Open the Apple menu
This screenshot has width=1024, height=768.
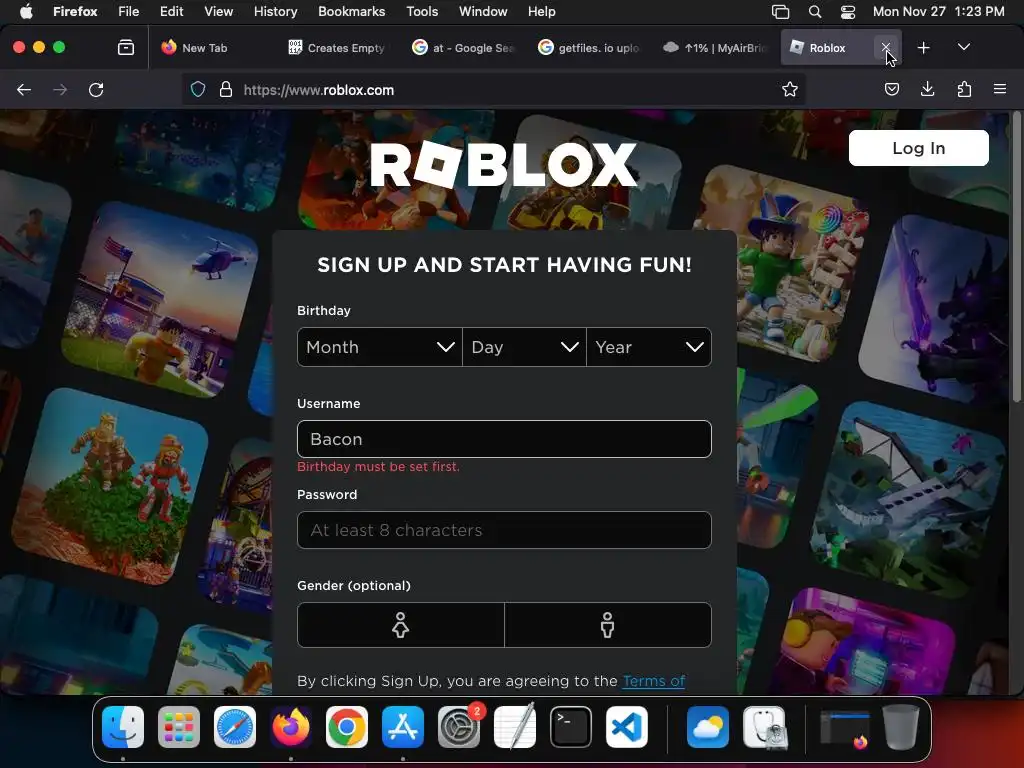pyautogui.click(x=26, y=11)
